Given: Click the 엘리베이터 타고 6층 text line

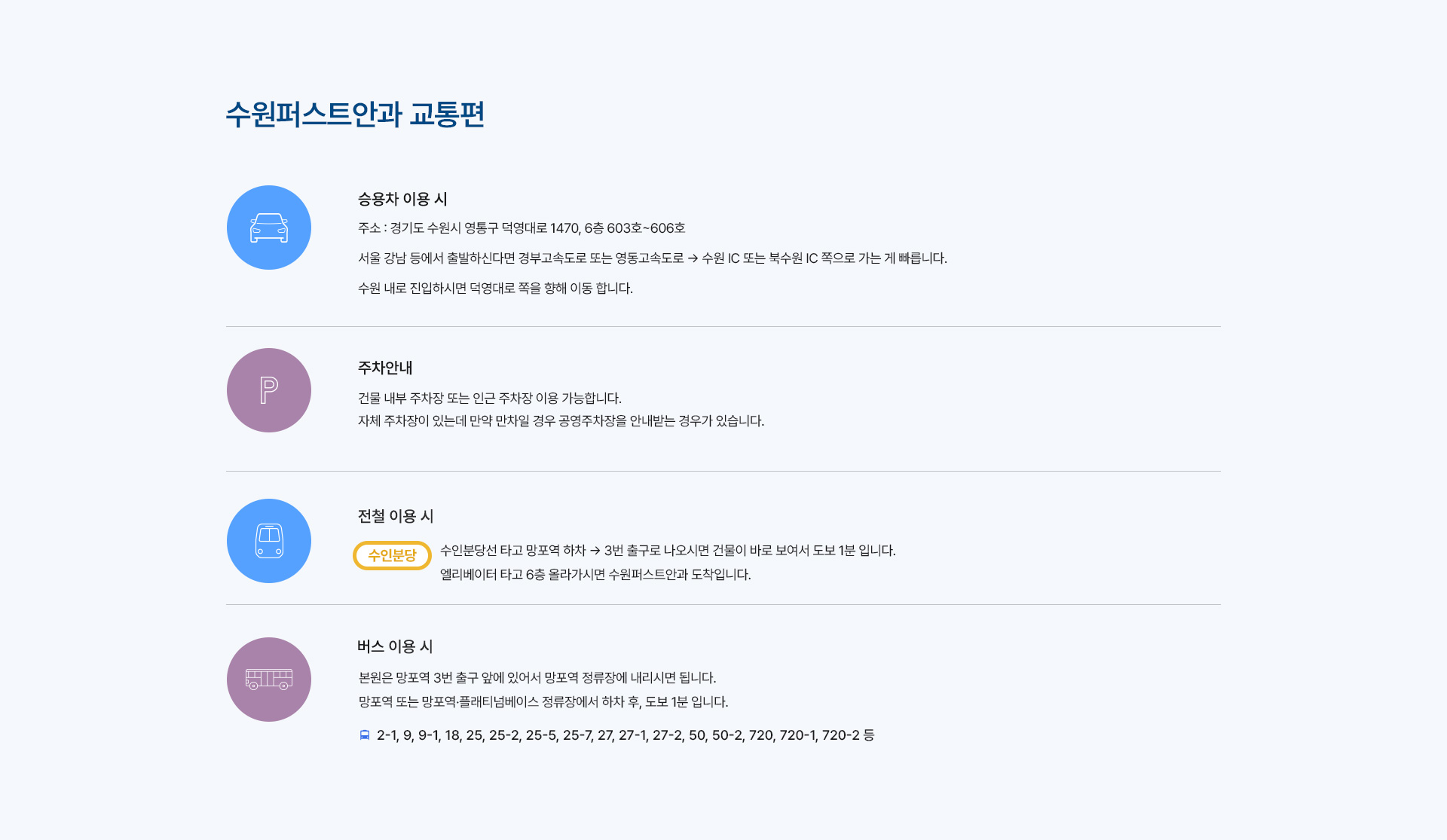Looking at the screenshot, I should [x=595, y=575].
